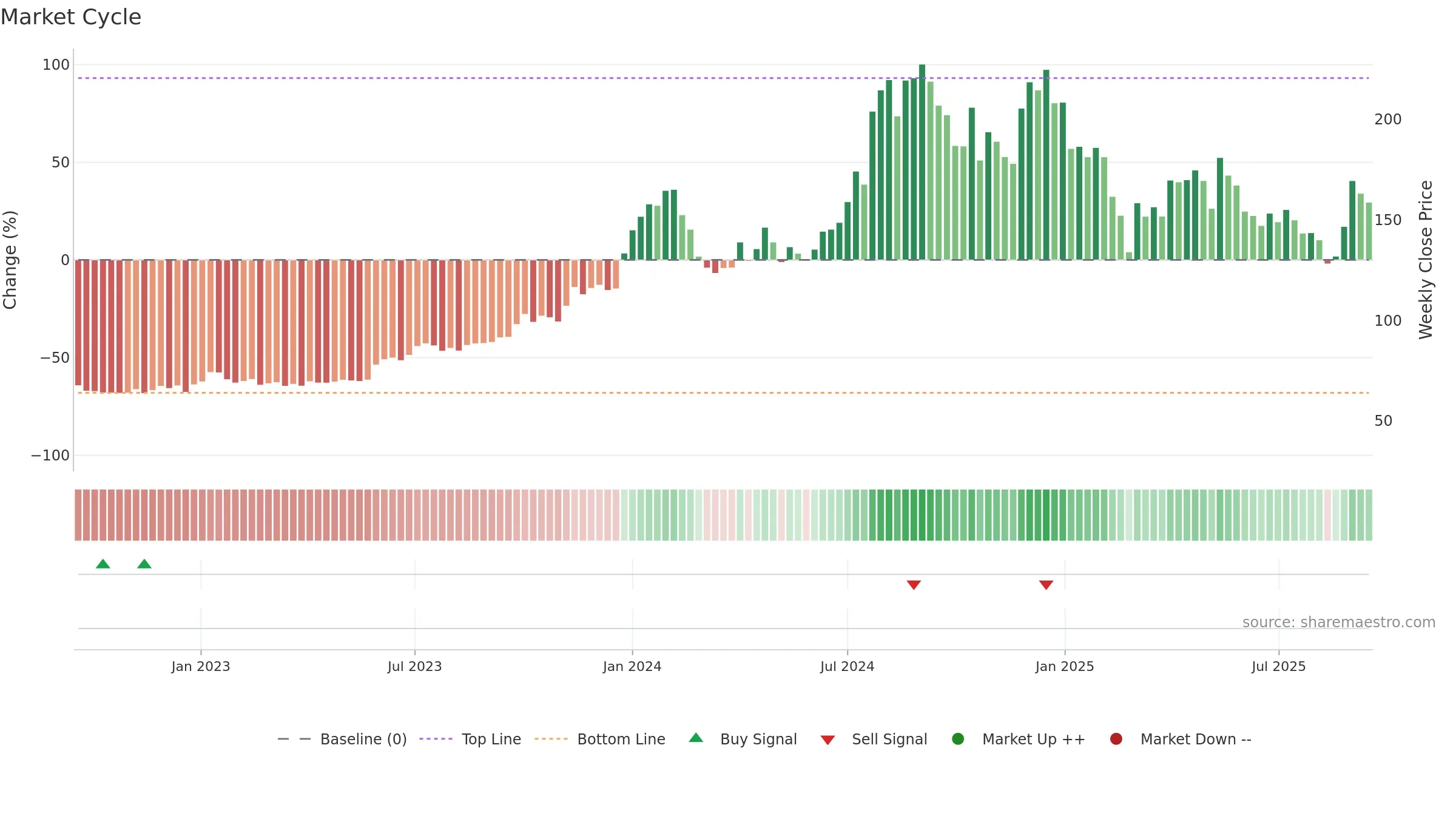This screenshot has width=1456, height=819.
Task: Click the Jul 2023 axis label
Action: click(415, 666)
